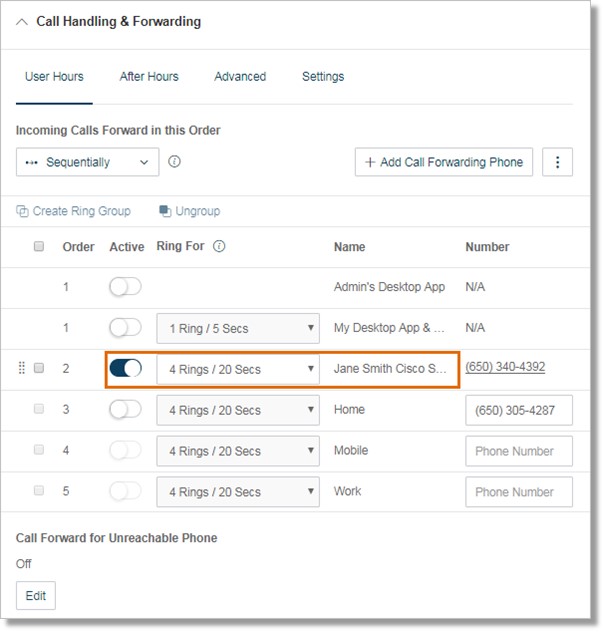Check the box for Mobile row
Viewport: 604px width, 632px height.
[39, 449]
